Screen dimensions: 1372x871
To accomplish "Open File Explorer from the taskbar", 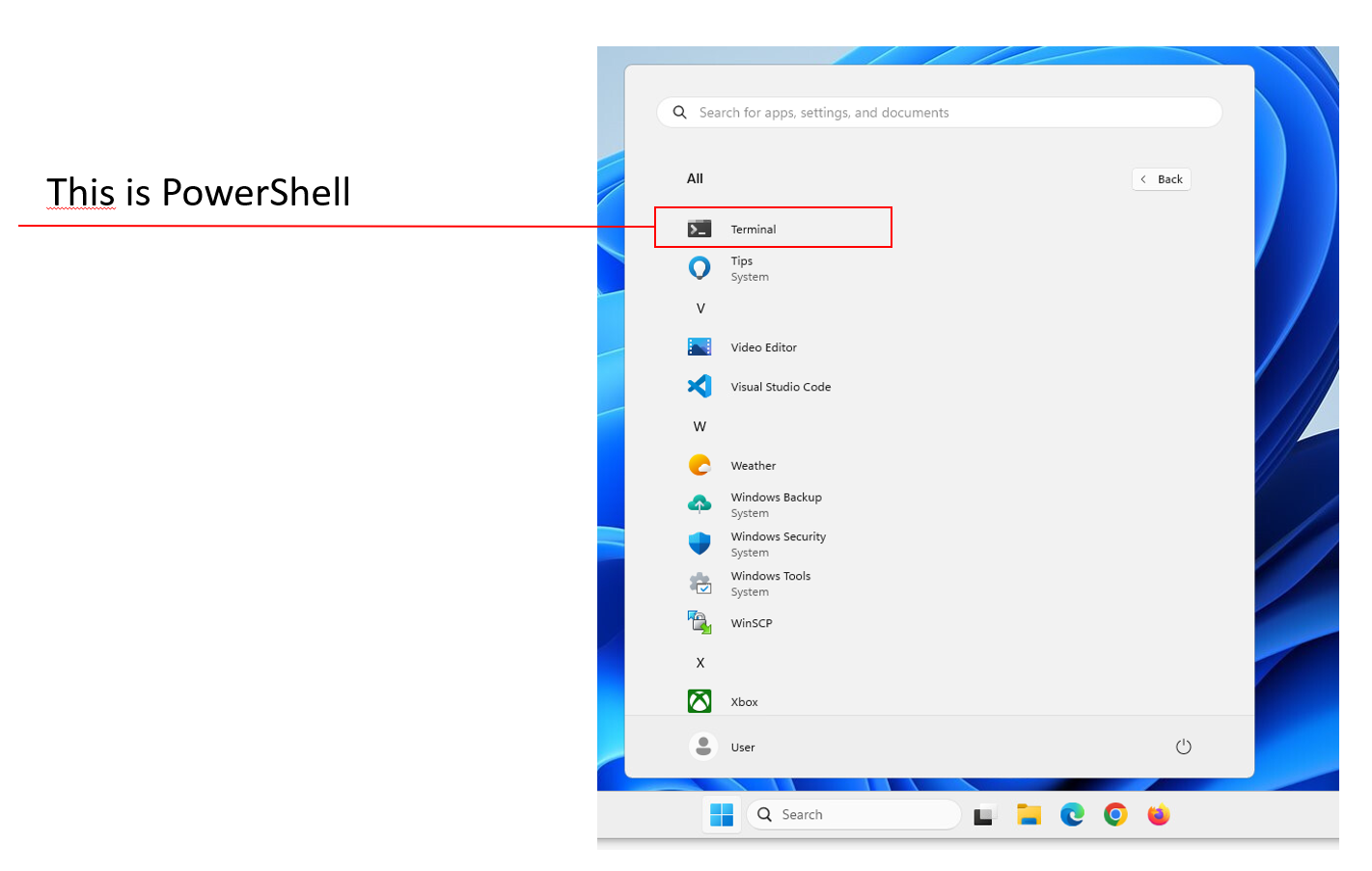I will [x=1029, y=815].
